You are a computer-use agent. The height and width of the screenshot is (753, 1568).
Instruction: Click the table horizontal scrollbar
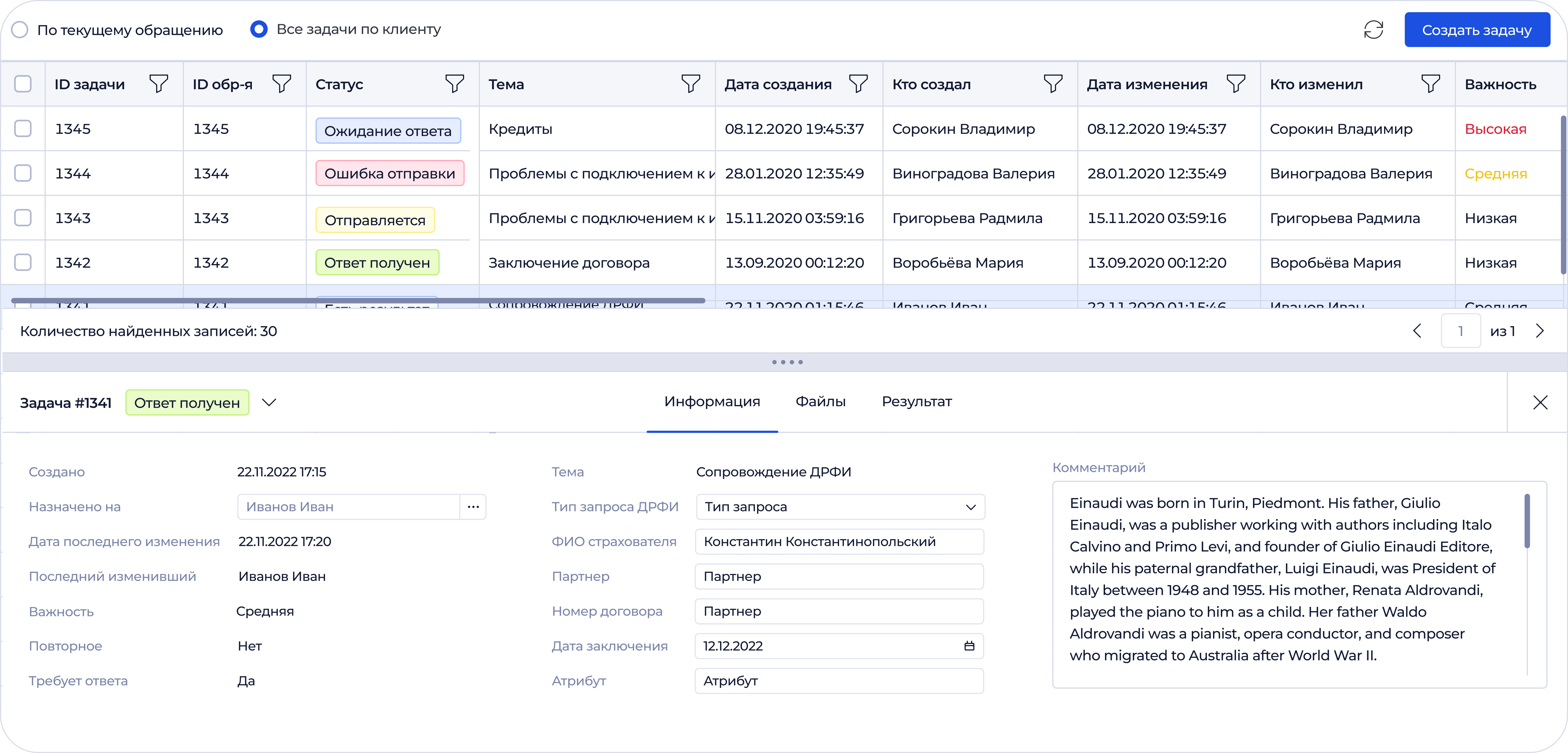pos(358,301)
